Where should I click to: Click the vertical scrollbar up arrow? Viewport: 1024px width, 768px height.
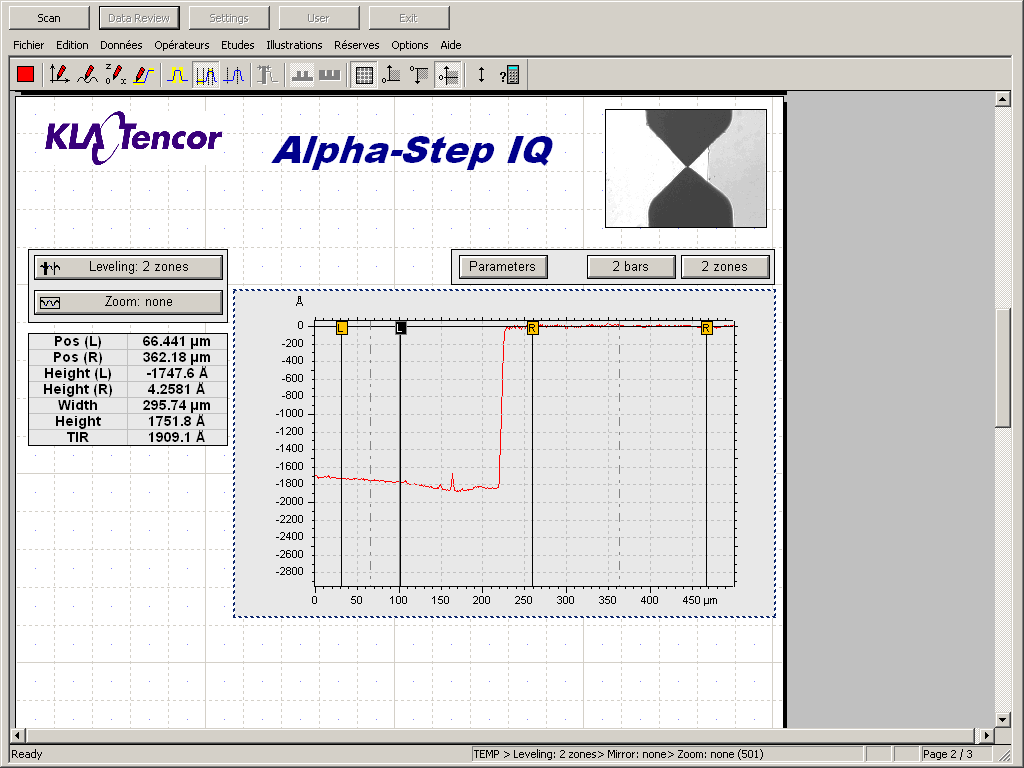[x=1003, y=99]
